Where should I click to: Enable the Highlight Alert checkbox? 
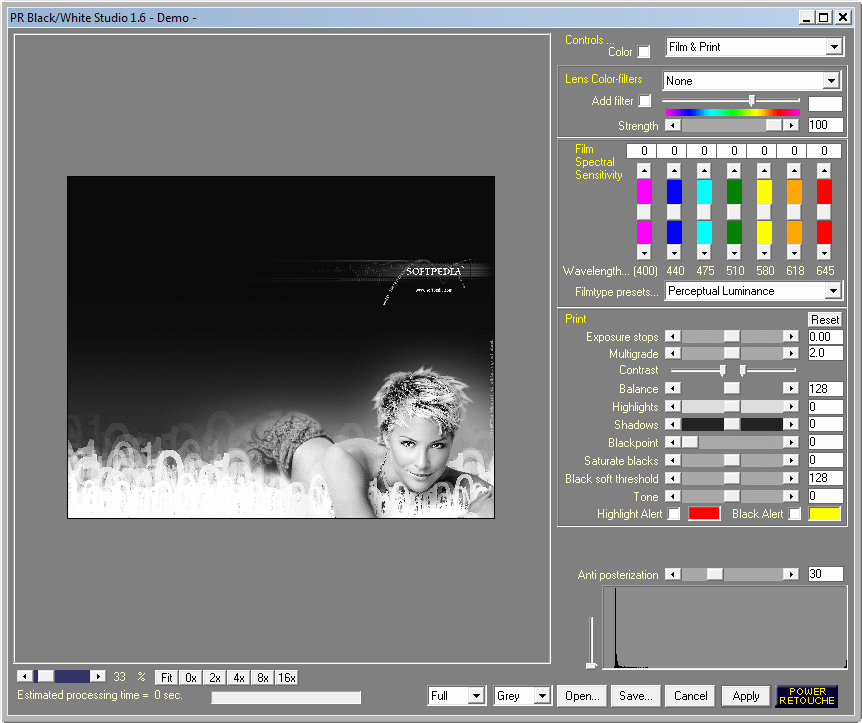pos(673,514)
